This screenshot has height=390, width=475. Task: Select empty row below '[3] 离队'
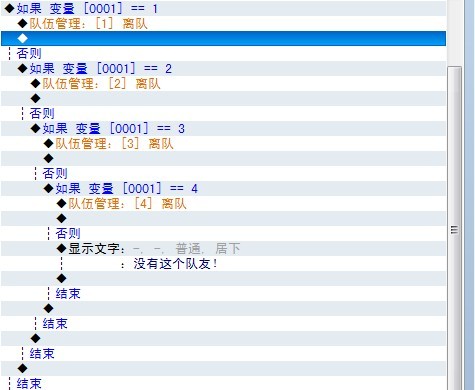tap(223, 159)
